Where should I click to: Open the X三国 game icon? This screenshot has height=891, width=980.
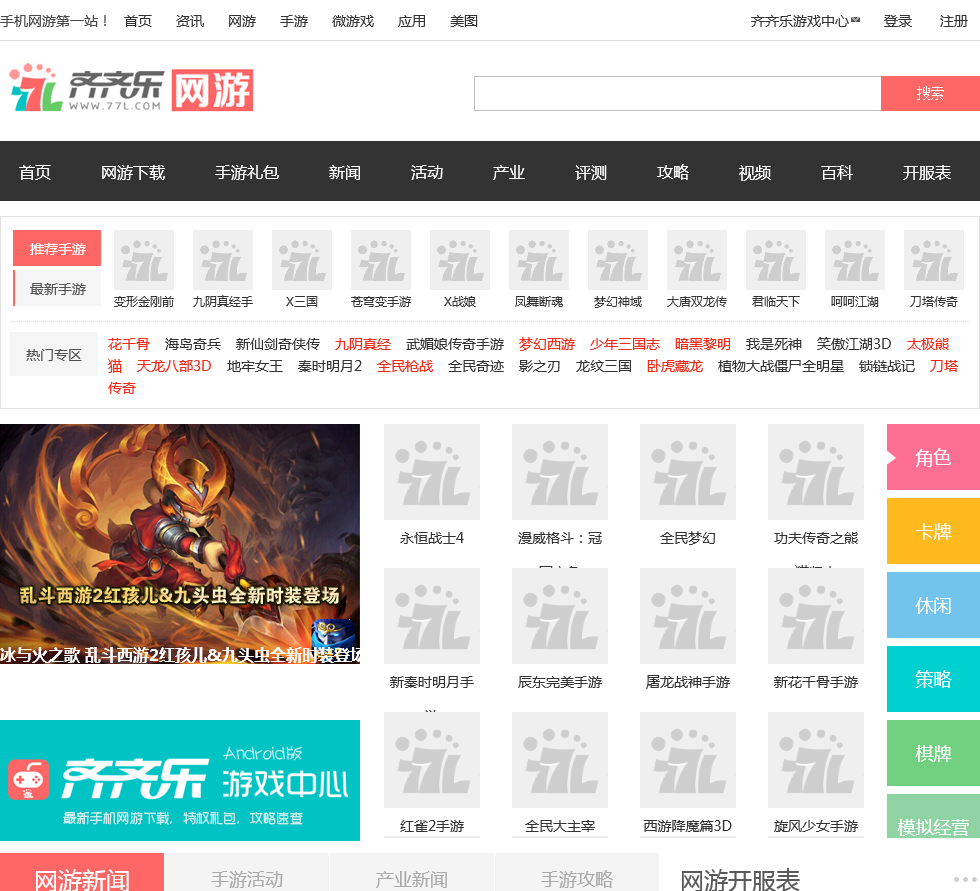click(x=302, y=260)
